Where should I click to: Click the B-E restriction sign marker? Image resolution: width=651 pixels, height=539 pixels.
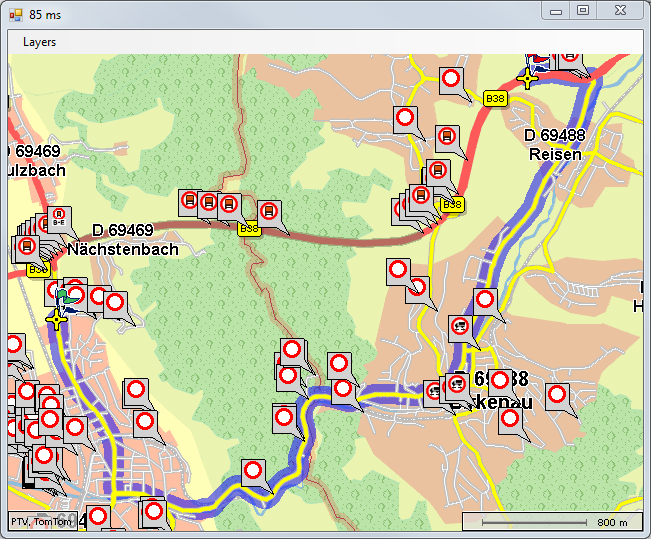click(x=59, y=216)
